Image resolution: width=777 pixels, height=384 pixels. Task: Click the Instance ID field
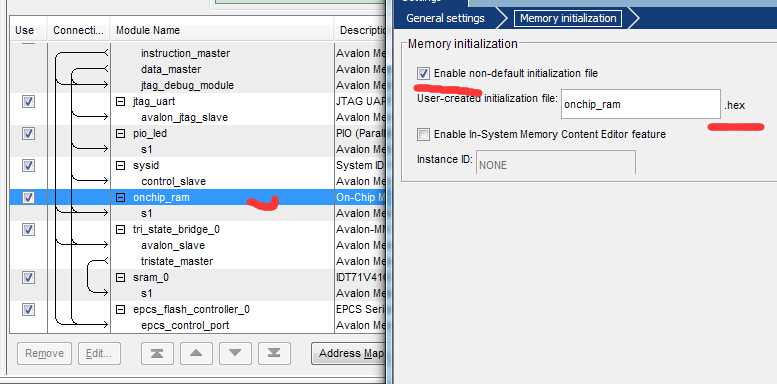click(x=555, y=164)
